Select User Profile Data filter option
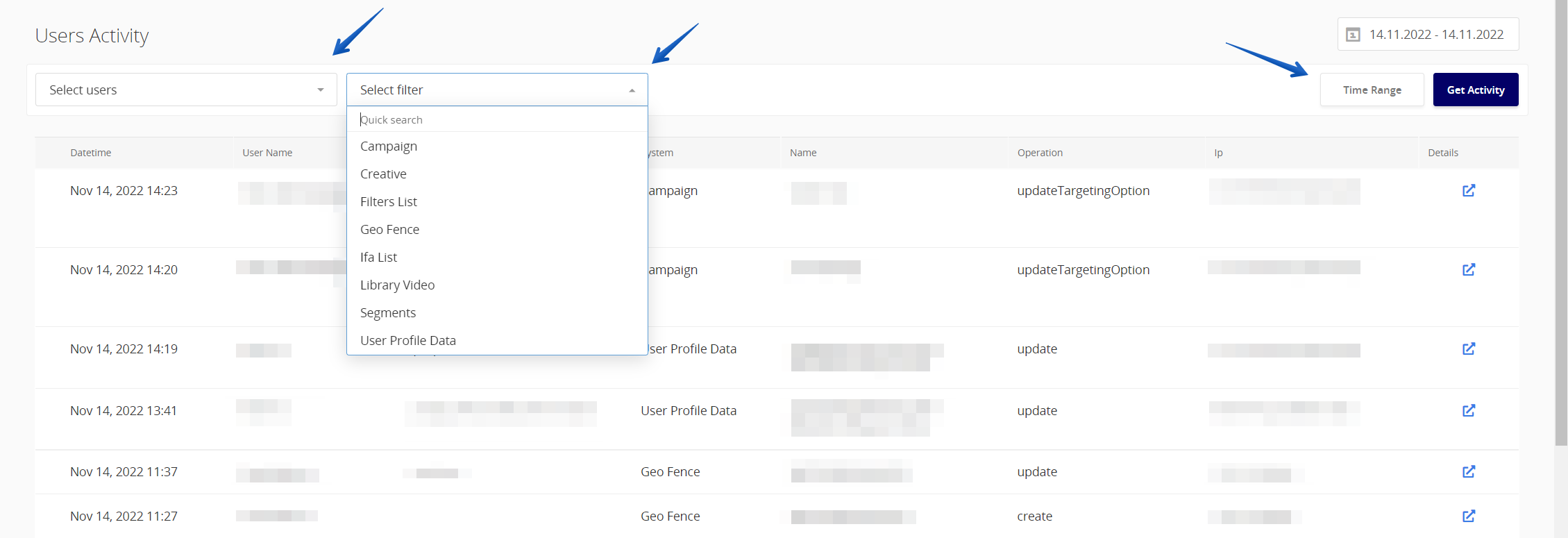Image resolution: width=1568 pixels, height=538 pixels. click(x=497, y=340)
